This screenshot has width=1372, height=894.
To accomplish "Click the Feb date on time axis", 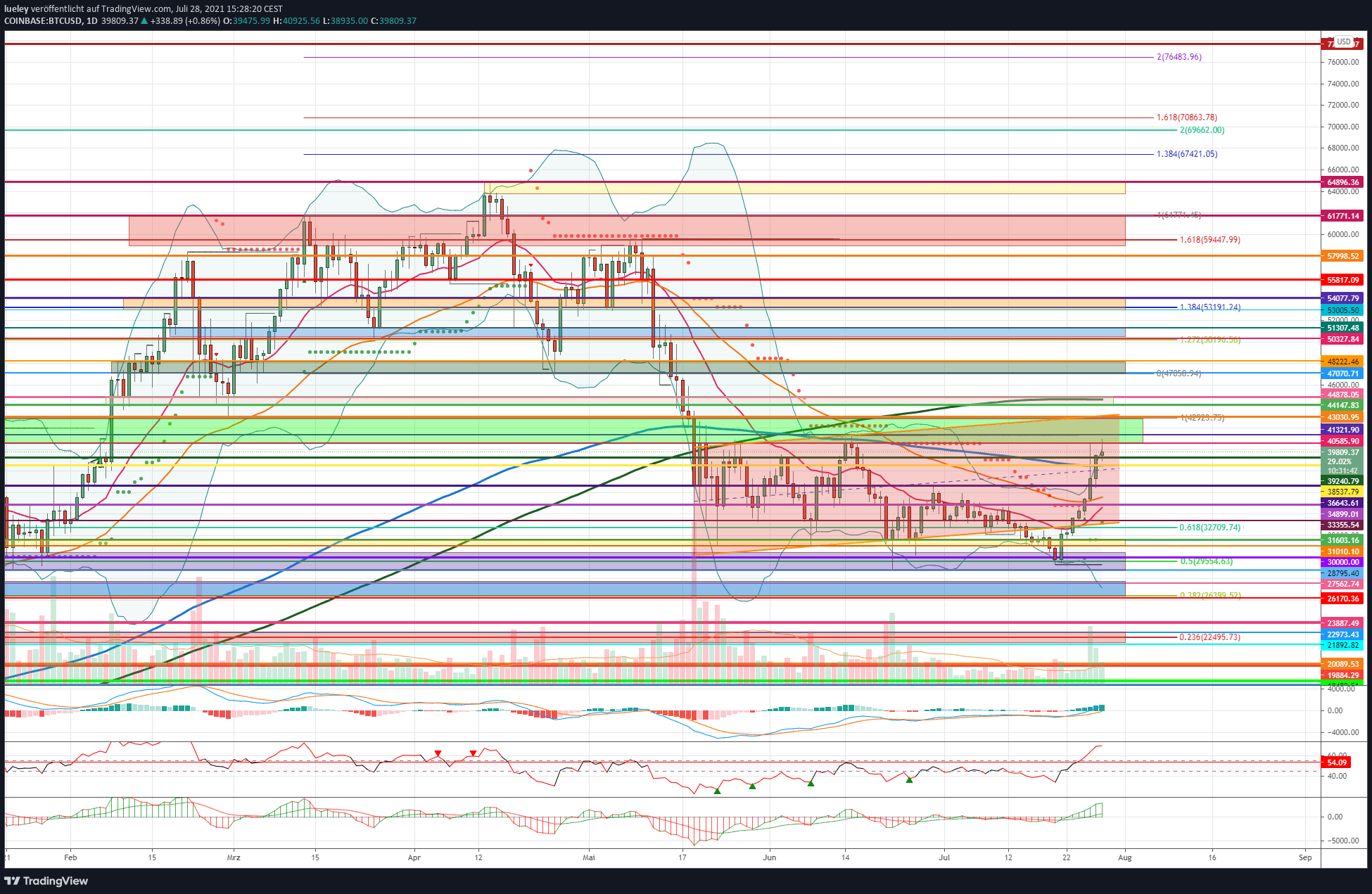I will point(70,857).
